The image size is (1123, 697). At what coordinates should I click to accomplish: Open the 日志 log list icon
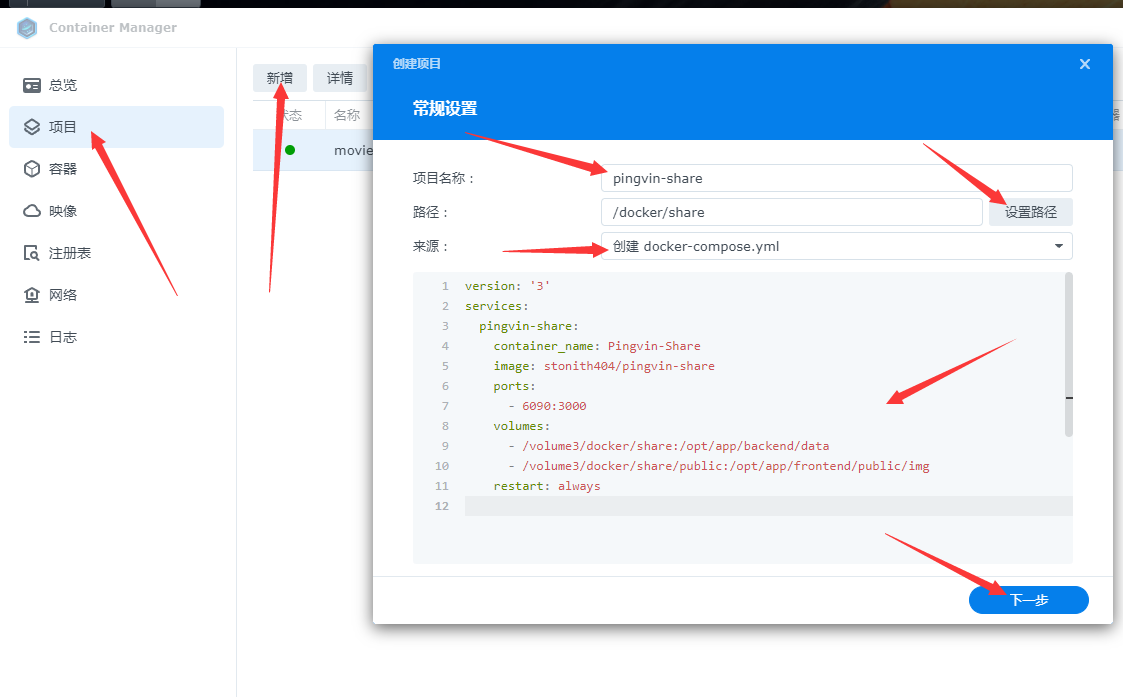[x=32, y=337]
